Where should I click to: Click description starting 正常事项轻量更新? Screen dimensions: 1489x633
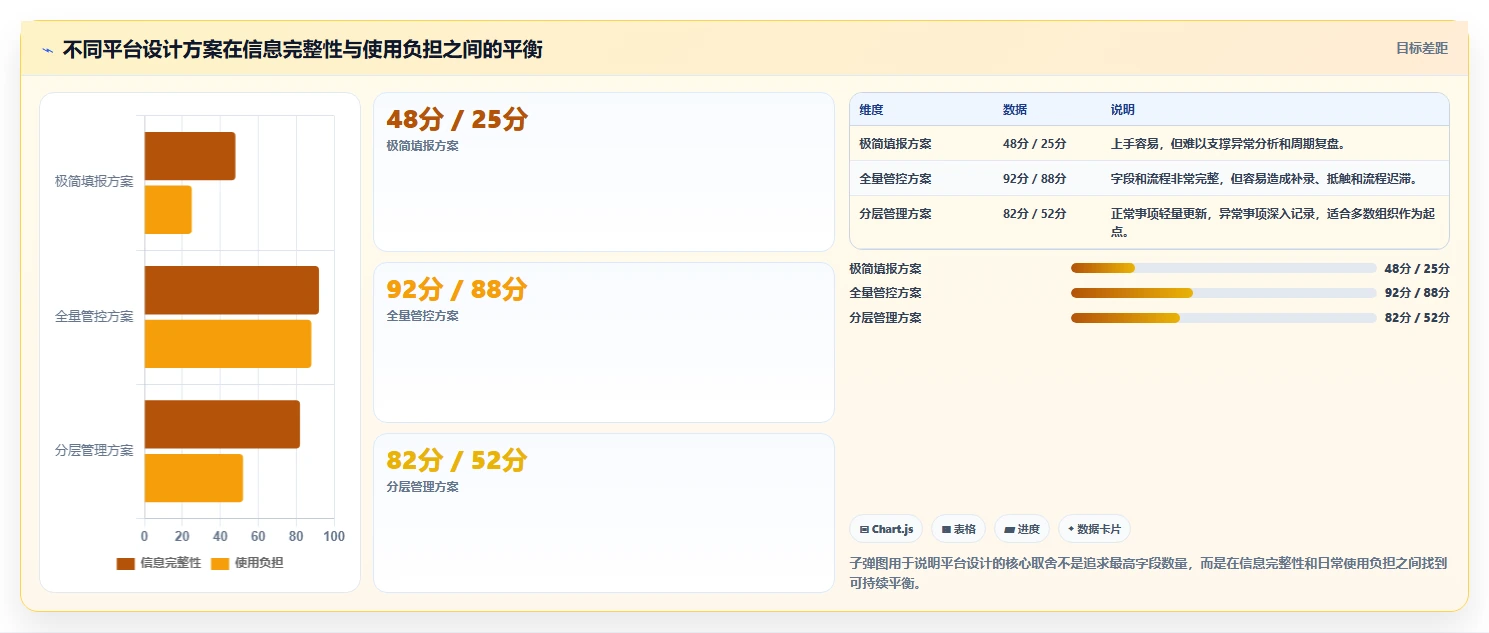point(1273,222)
